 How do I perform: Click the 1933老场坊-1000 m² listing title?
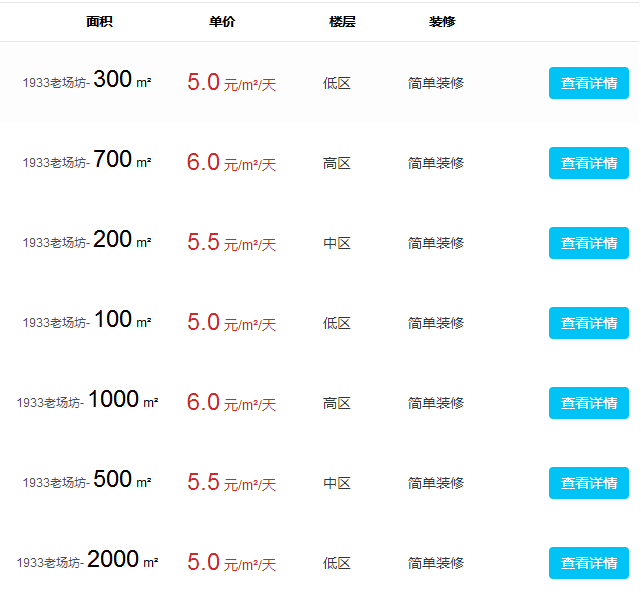87,401
